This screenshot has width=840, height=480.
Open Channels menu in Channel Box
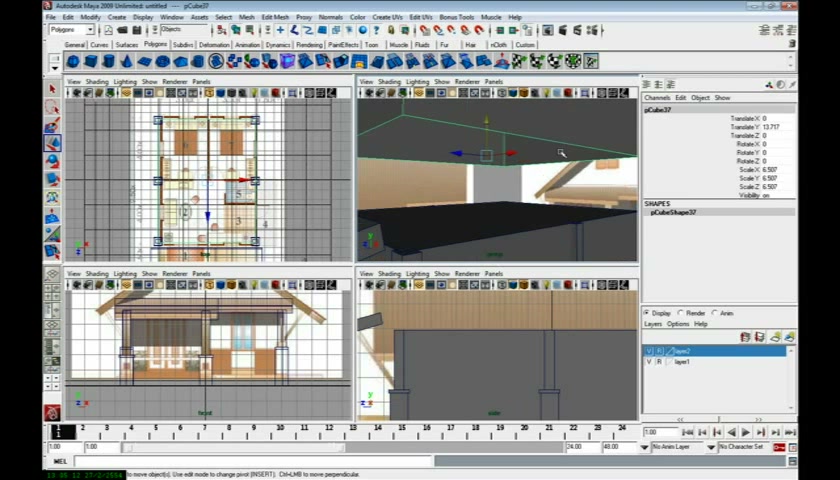click(x=657, y=98)
